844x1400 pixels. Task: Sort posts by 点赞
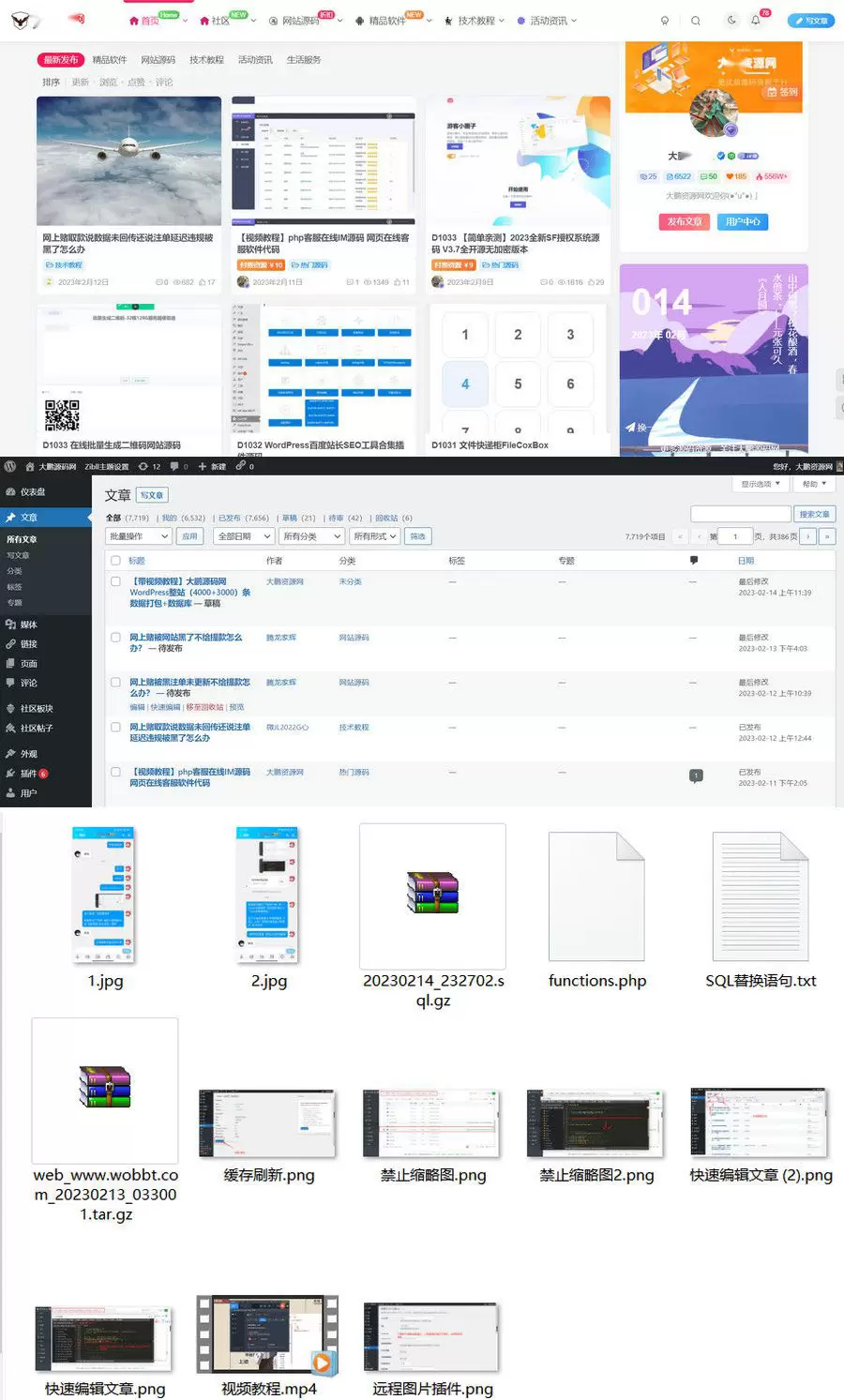coord(136,83)
